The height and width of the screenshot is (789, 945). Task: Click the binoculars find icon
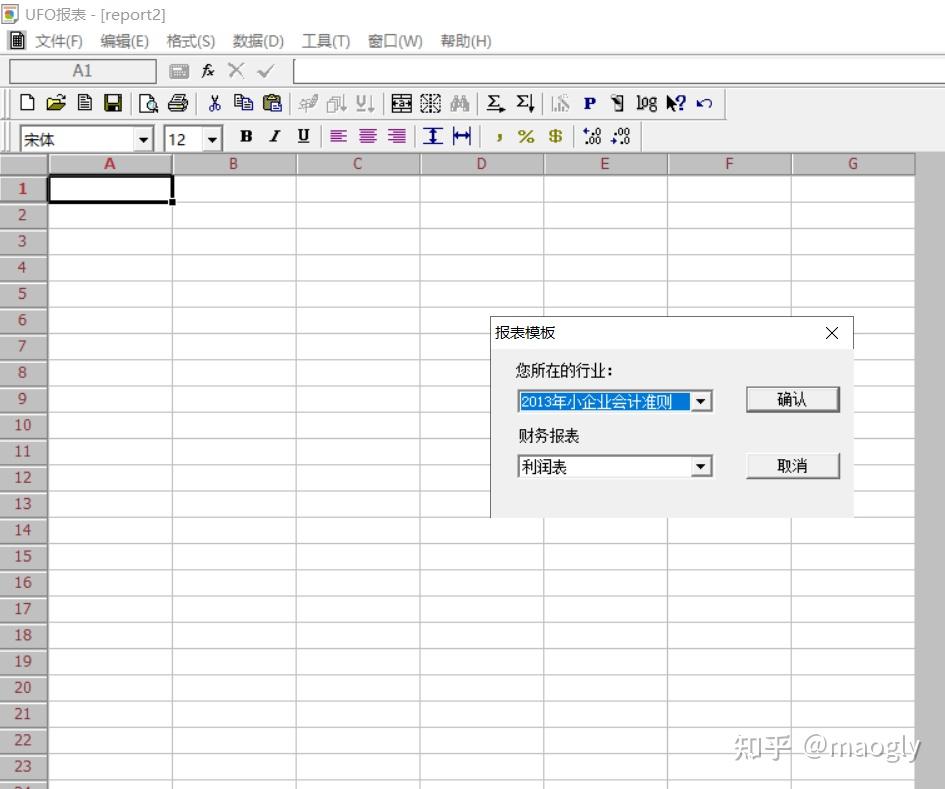tap(459, 103)
